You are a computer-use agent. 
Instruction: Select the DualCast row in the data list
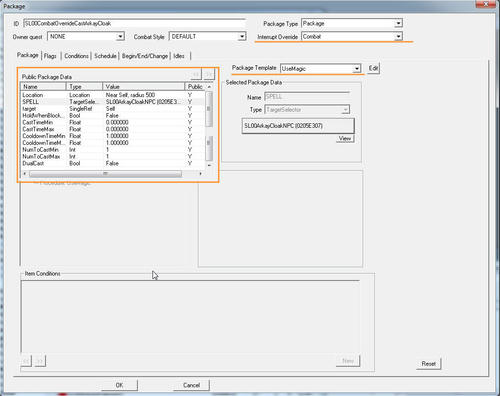pos(113,163)
